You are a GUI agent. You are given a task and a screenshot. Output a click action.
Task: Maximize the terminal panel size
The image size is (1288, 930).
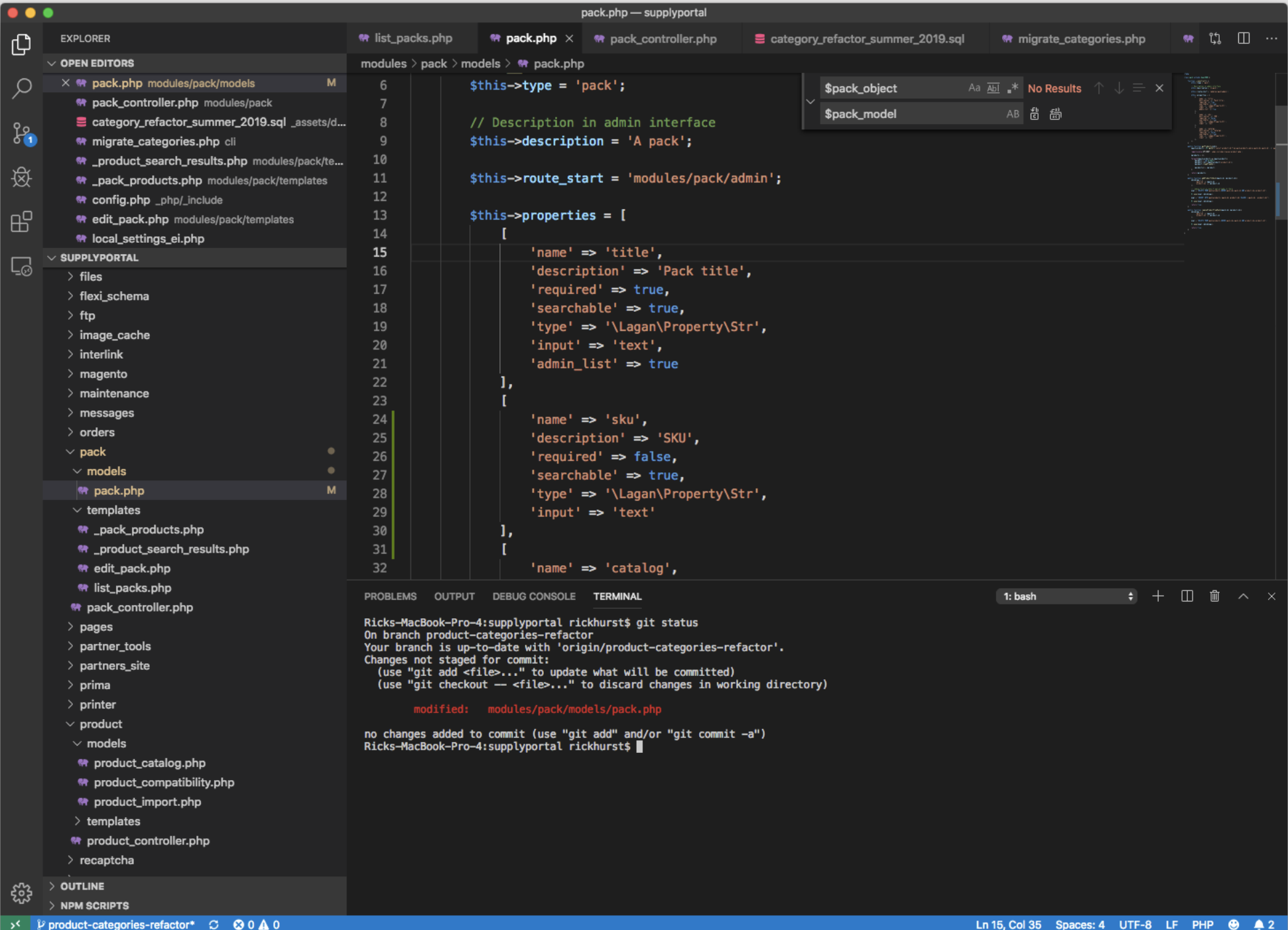point(1243,596)
